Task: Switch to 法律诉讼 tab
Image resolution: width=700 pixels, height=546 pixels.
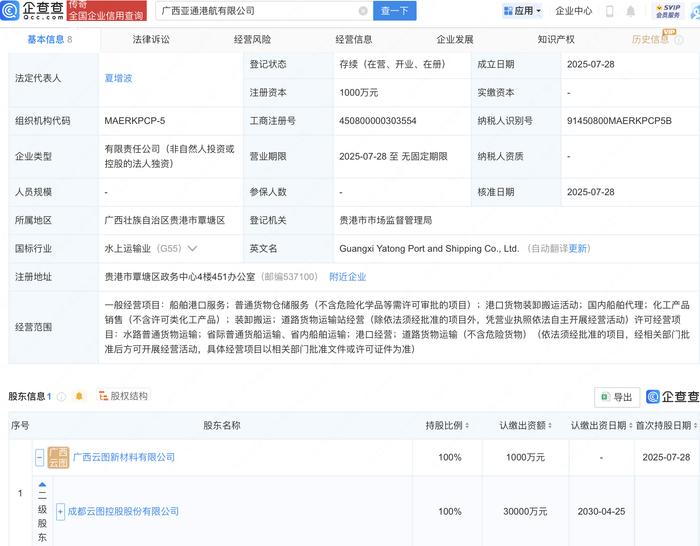Action: point(151,40)
